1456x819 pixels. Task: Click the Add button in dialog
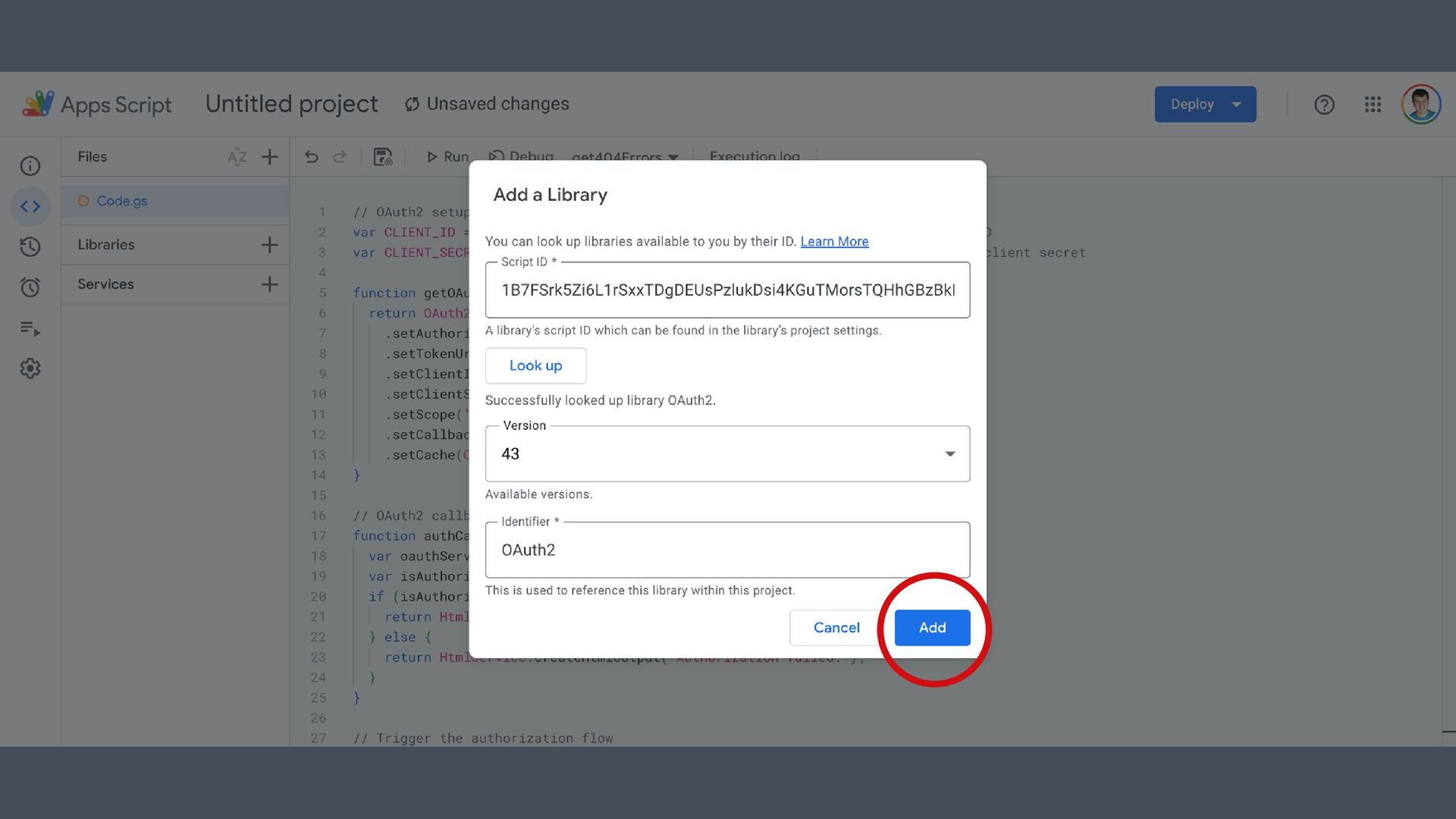[x=932, y=628]
